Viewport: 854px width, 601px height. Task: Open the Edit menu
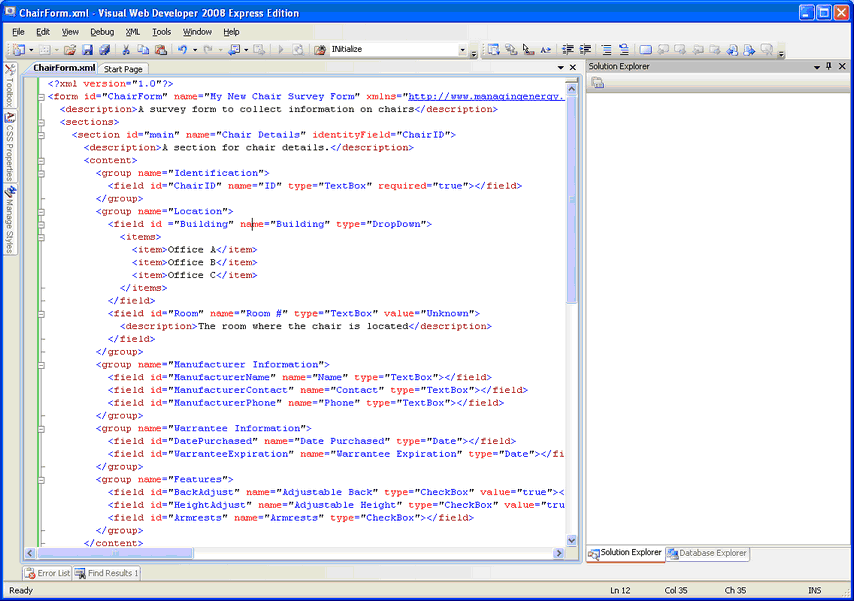point(43,32)
